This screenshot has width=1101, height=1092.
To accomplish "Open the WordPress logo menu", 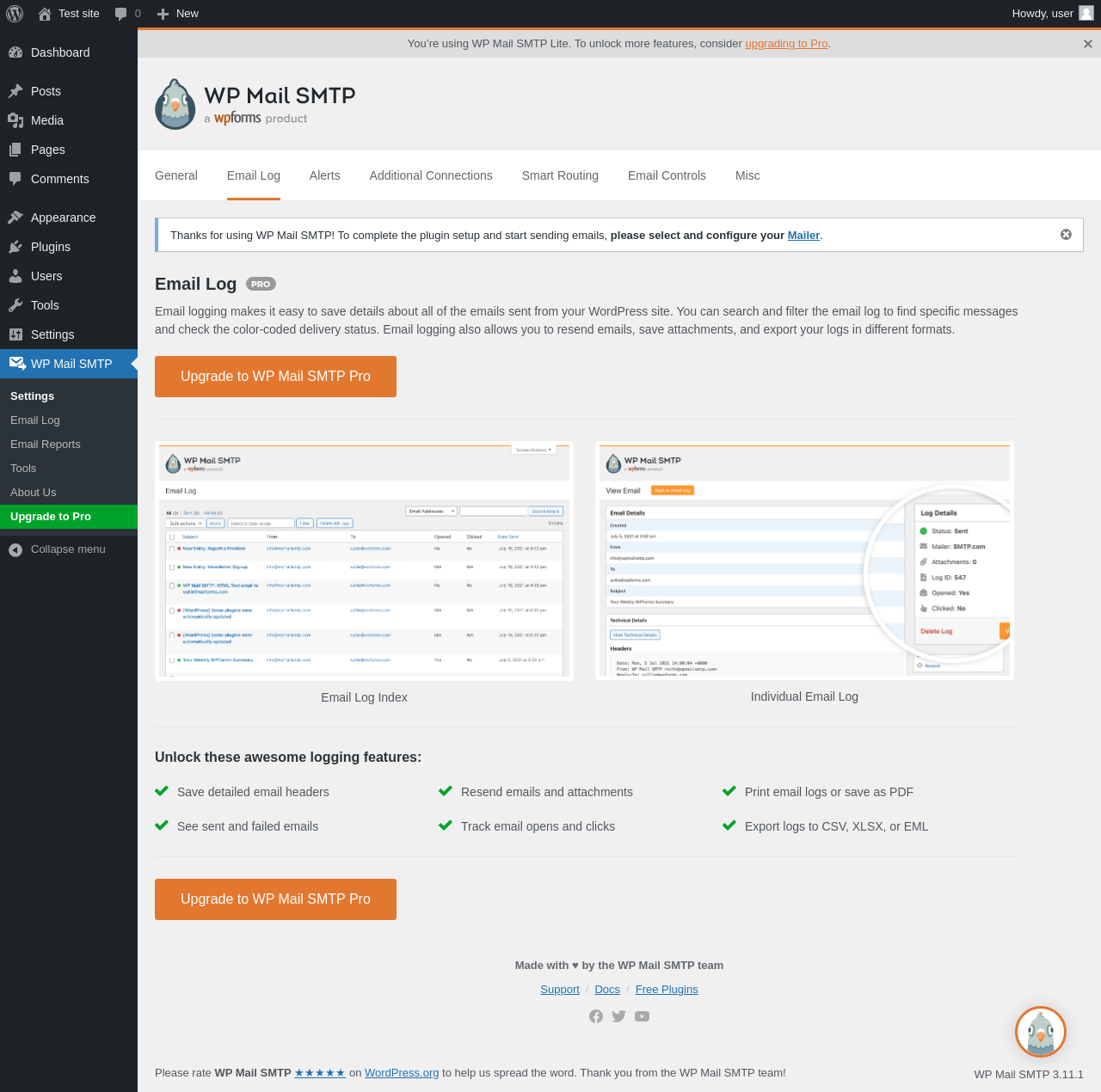I will [x=15, y=14].
